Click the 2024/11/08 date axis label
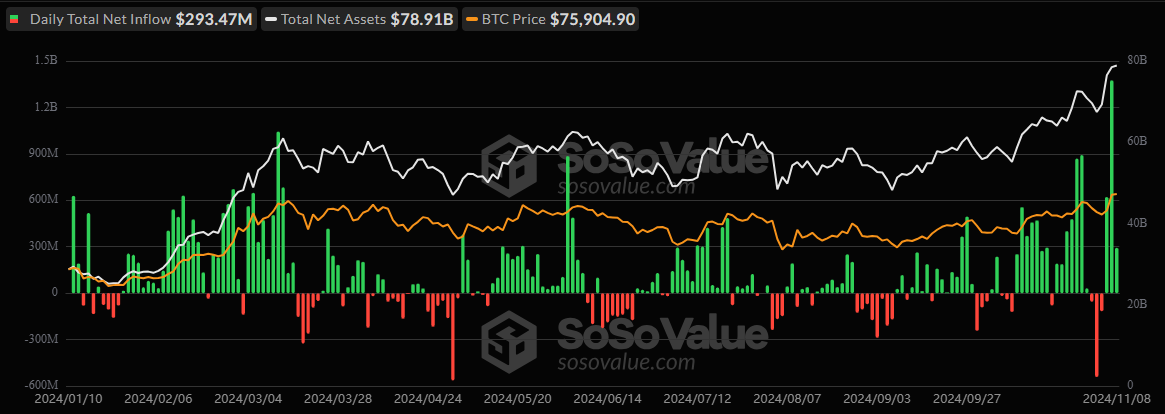 coord(1117,399)
